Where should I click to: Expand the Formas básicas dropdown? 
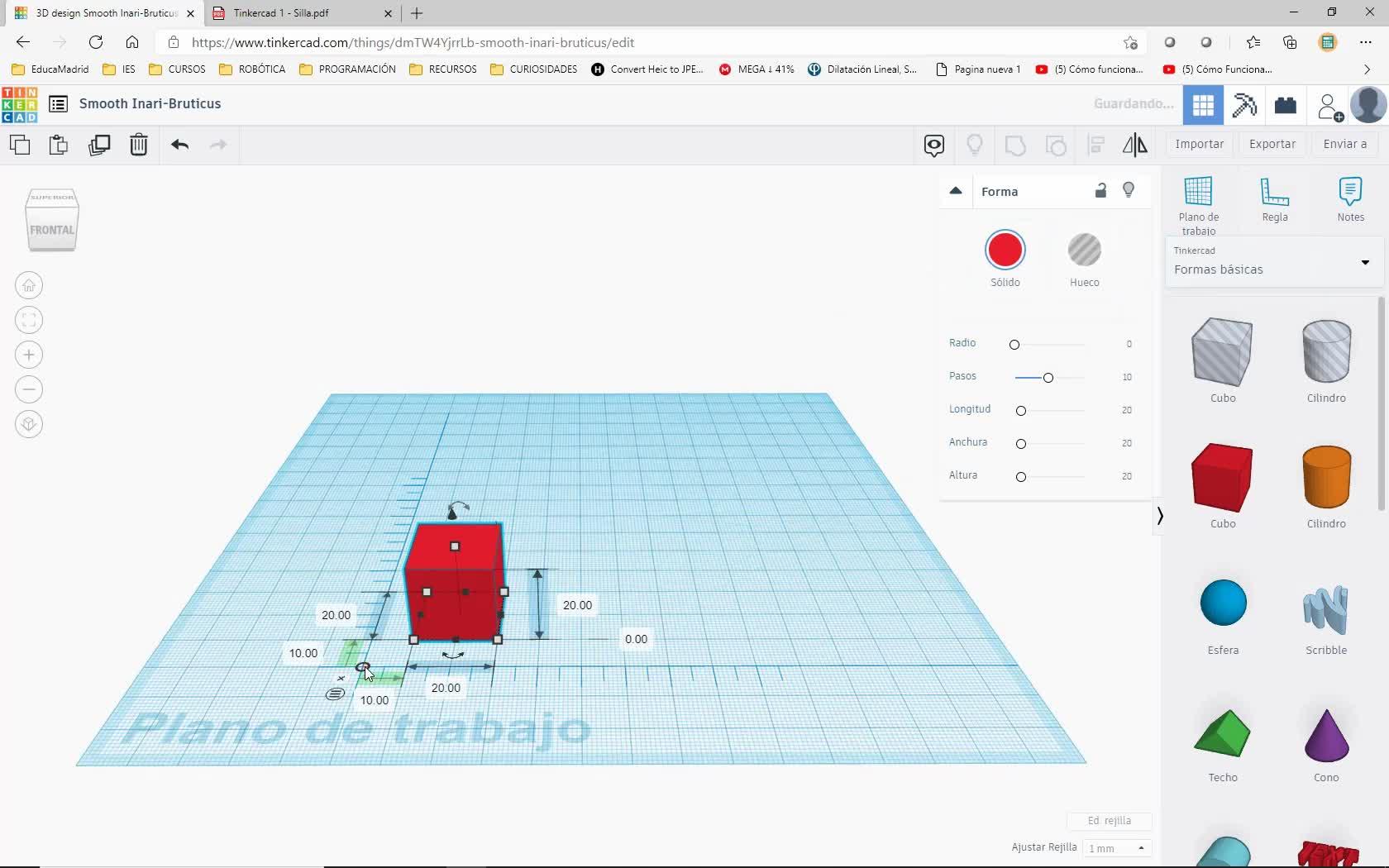(1364, 263)
